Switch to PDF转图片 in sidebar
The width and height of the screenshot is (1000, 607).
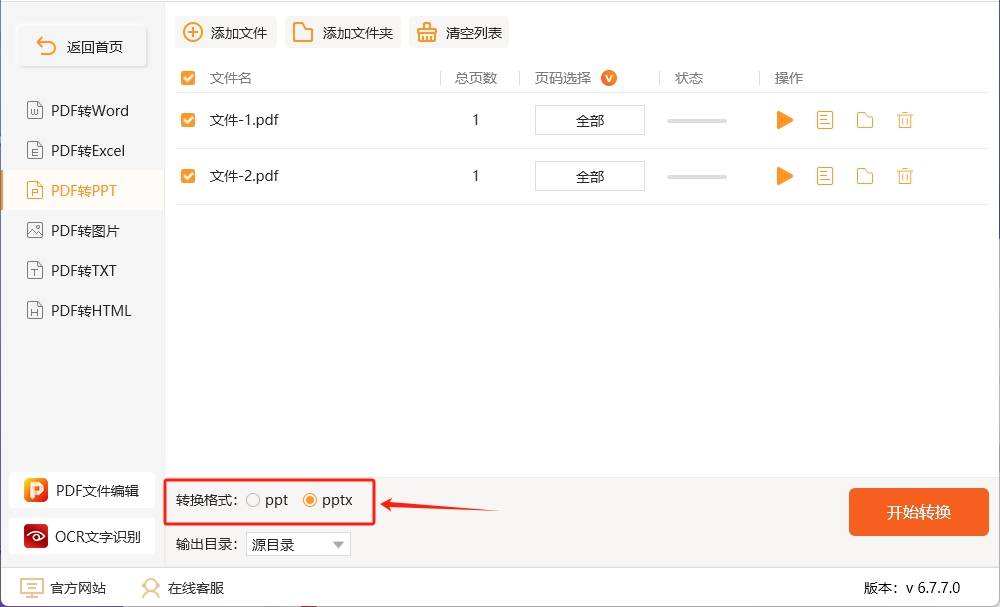click(82, 230)
